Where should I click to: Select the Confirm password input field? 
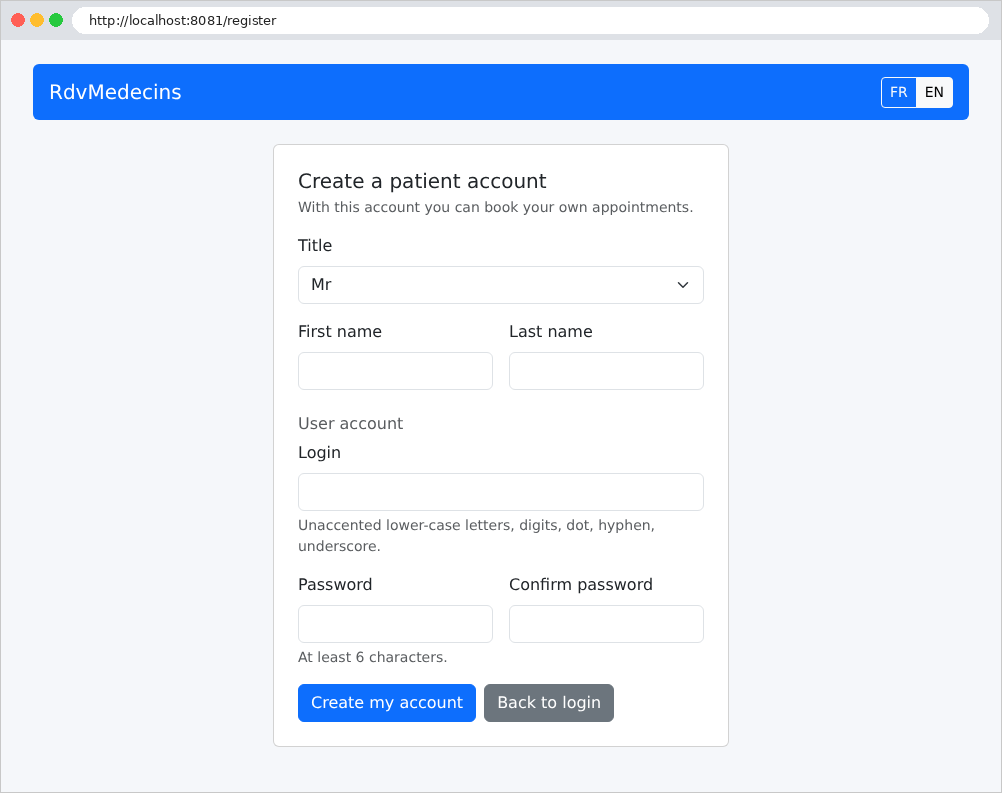click(x=606, y=624)
